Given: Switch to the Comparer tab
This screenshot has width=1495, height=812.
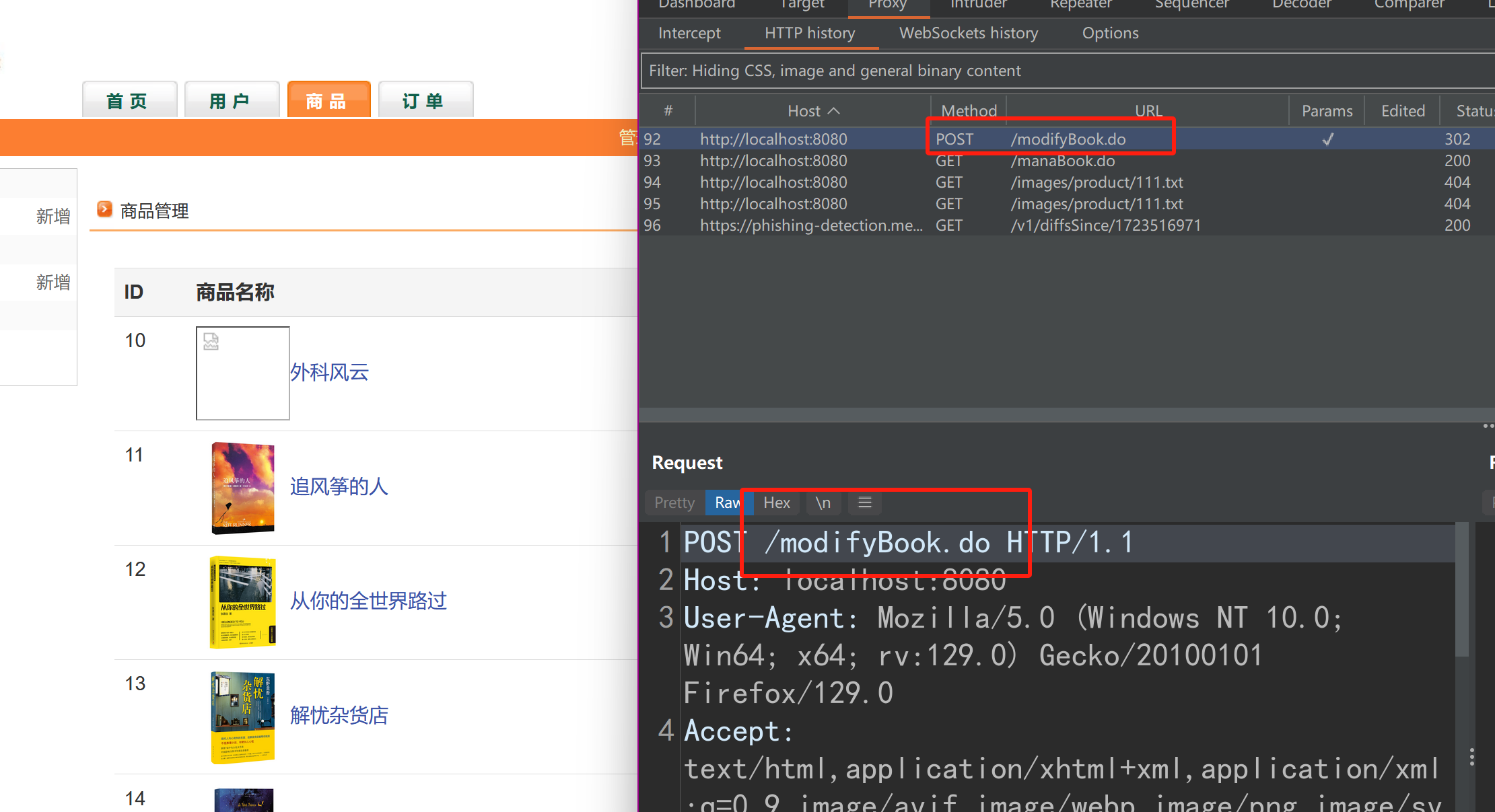Looking at the screenshot, I should [x=1410, y=4].
